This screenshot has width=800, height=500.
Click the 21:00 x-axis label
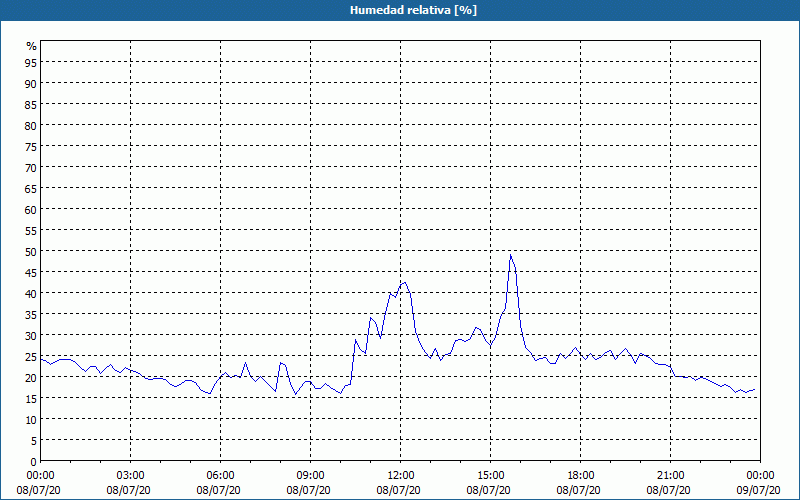[670, 476]
